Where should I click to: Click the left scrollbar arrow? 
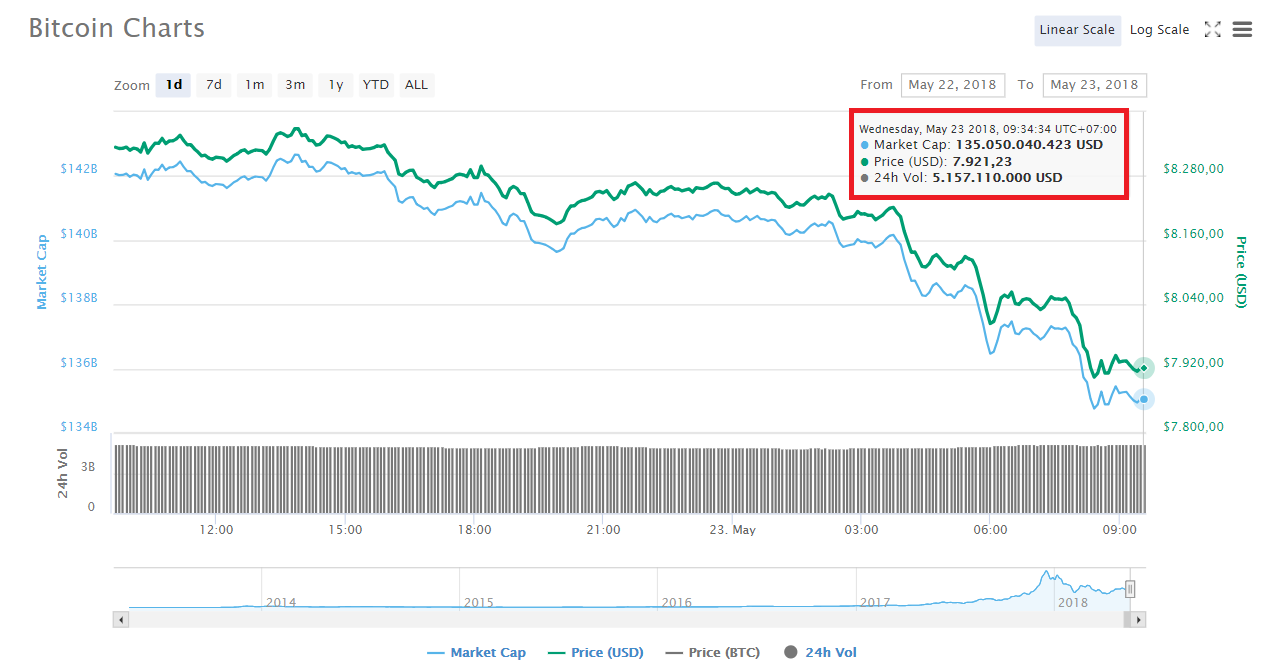coord(122,620)
